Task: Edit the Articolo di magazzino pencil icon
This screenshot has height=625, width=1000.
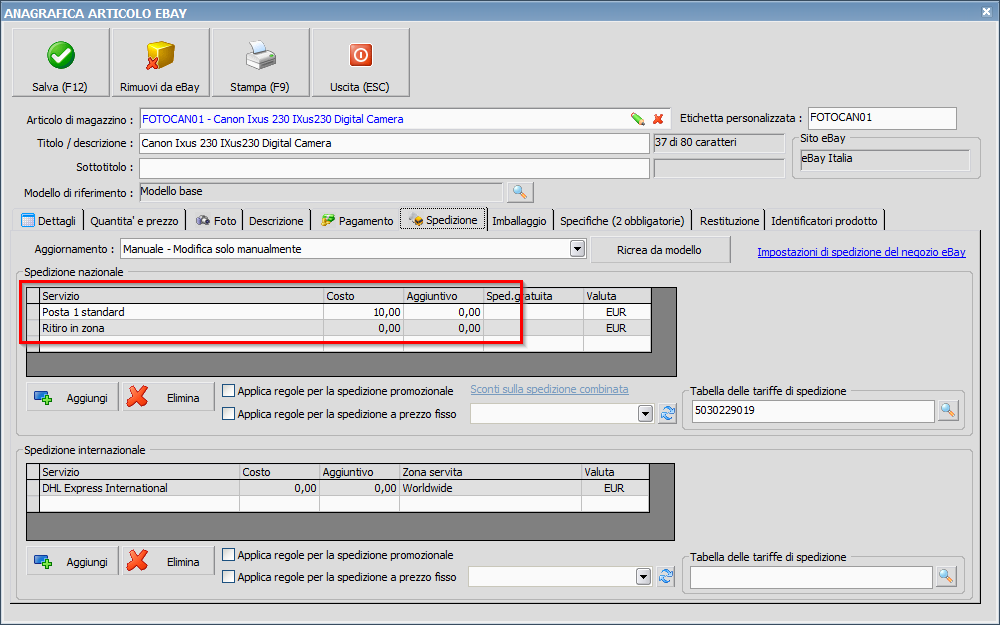Action: pos(637,119)
